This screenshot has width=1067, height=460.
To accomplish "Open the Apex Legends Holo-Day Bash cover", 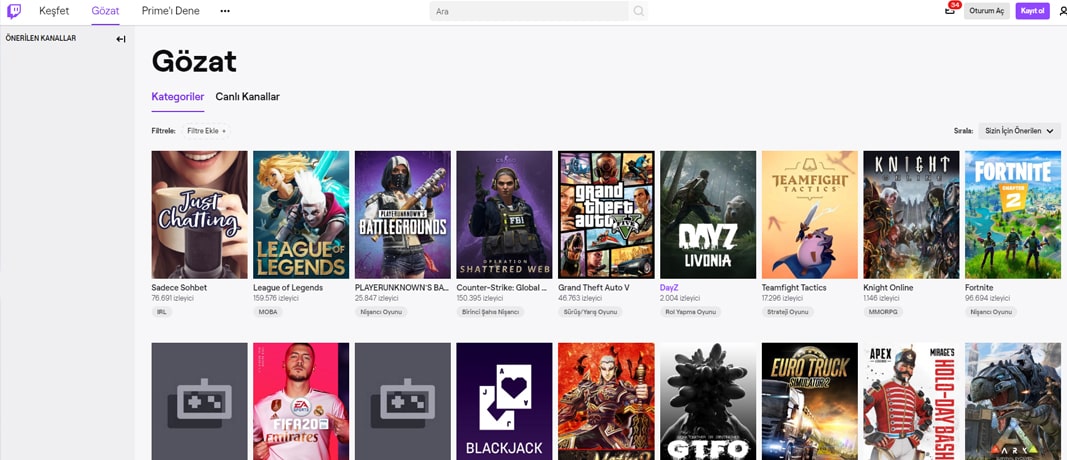I will [911, 401].
